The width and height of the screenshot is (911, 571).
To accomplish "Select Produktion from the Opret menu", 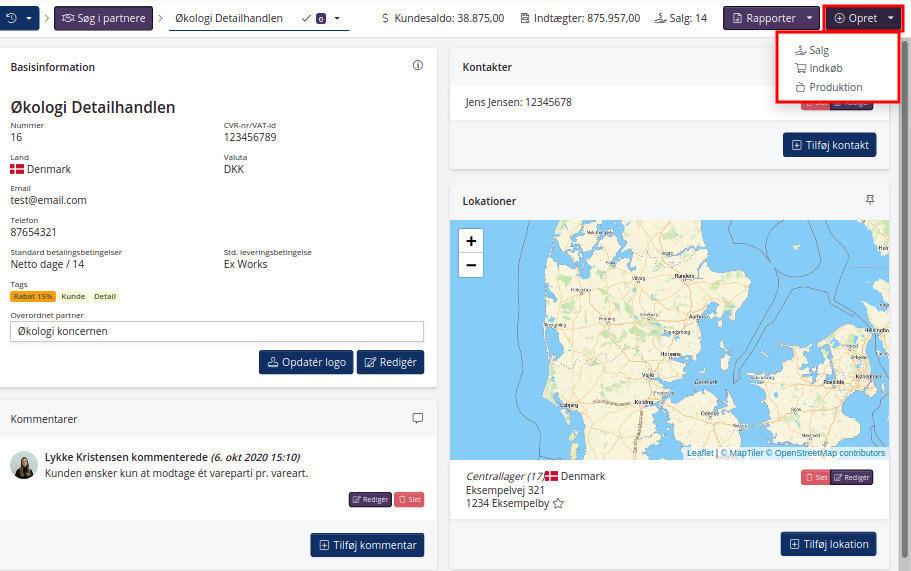I will (x=835, y=87).
